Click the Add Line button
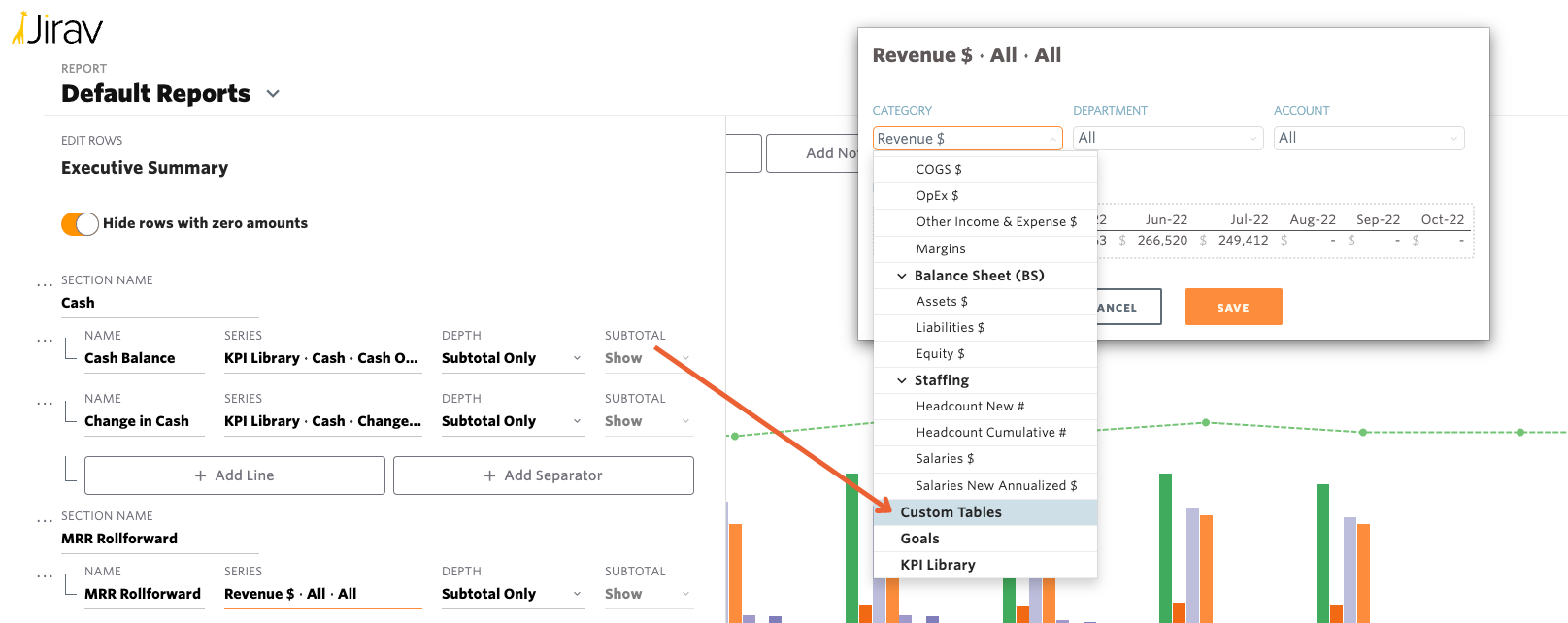Screen dimensions: 1568x623 point(235,475)
